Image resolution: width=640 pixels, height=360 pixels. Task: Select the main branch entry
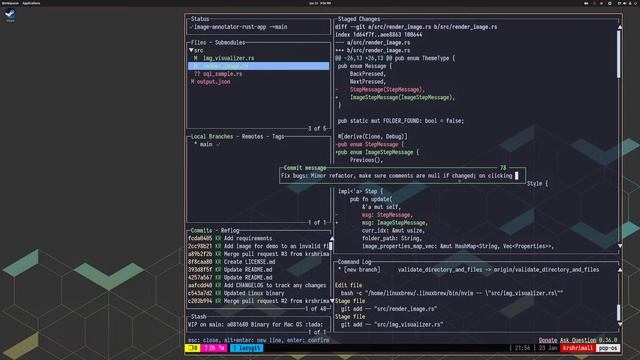pos(206,144)
